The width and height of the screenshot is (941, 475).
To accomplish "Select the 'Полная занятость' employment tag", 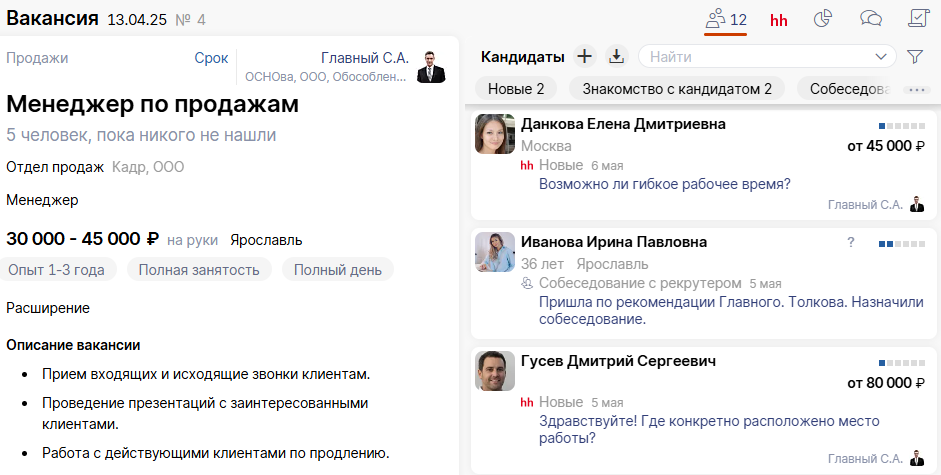I will [199, 269].
